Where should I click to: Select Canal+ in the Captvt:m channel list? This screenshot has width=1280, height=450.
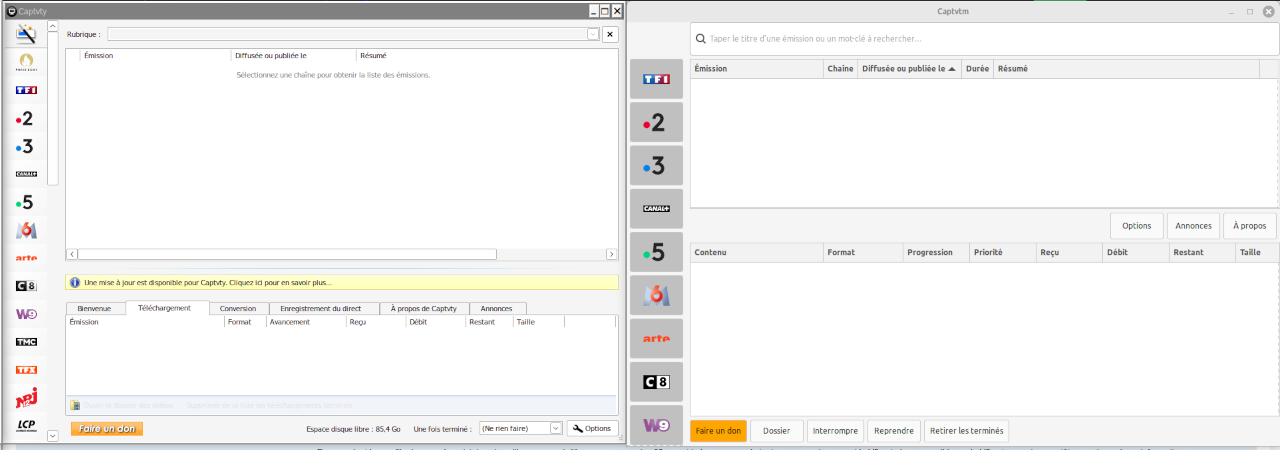656,208
